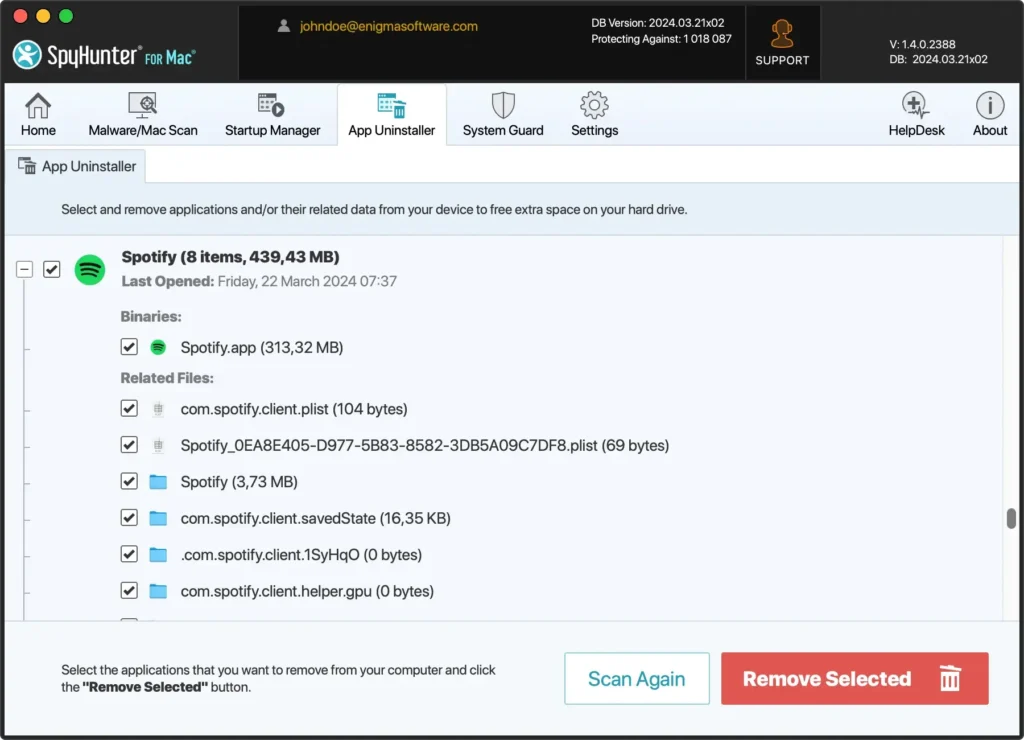Viewport: 1024px width, 740px height.
Task: Click the Remove Selected button
Action: [x=854, y=679]
